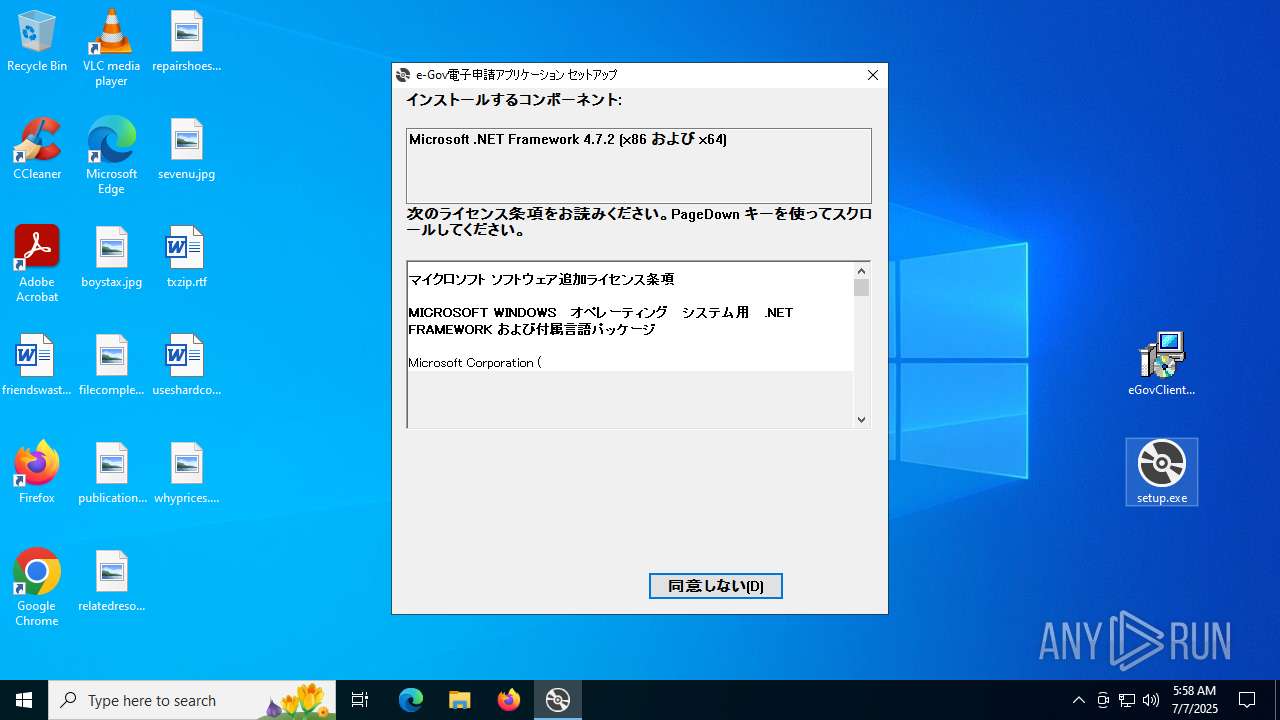Screen dimensions: 1280x720
Task: Select the VLC media player shortcut
Action: point(111,48)
